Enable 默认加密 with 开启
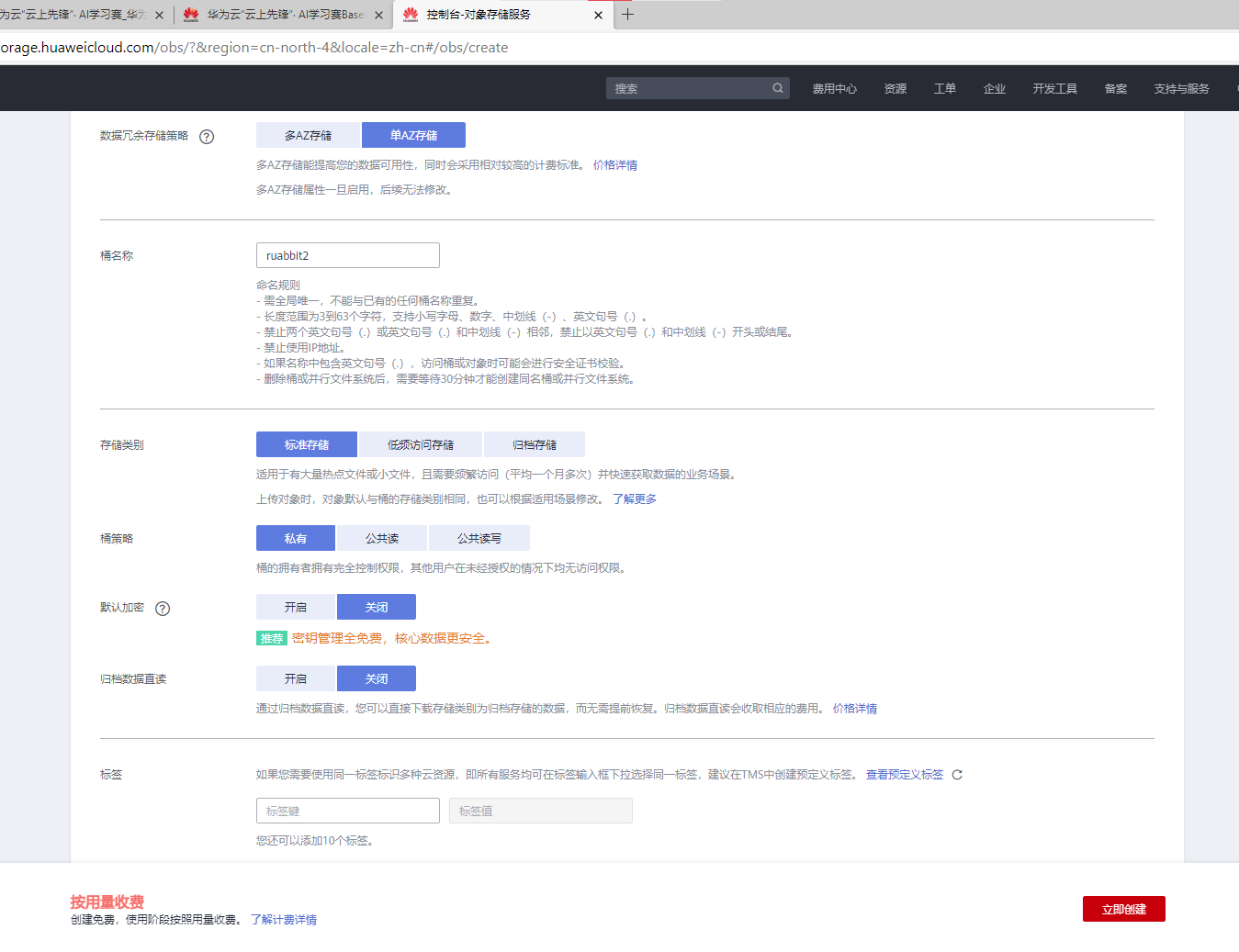Image resolution: width=1239 pixels, height=952 pixels. click(x=296, y=607)
